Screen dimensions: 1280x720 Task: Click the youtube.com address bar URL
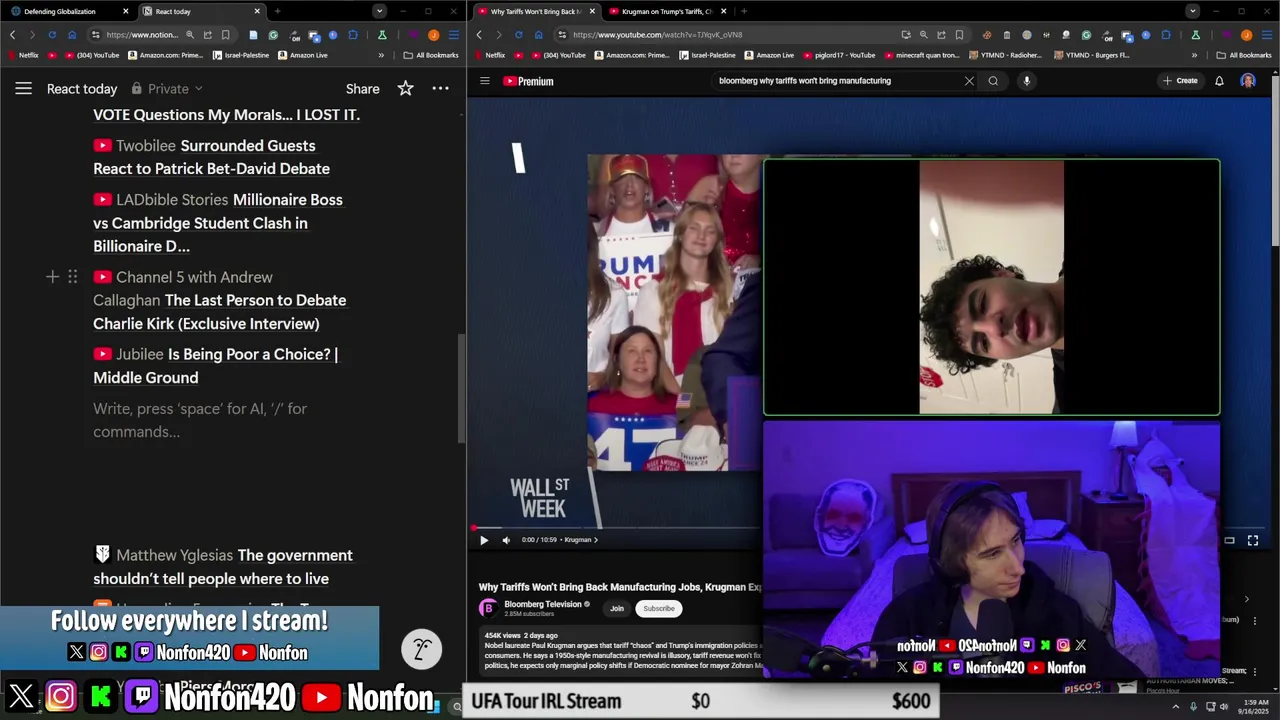click(x=657, y=35)
